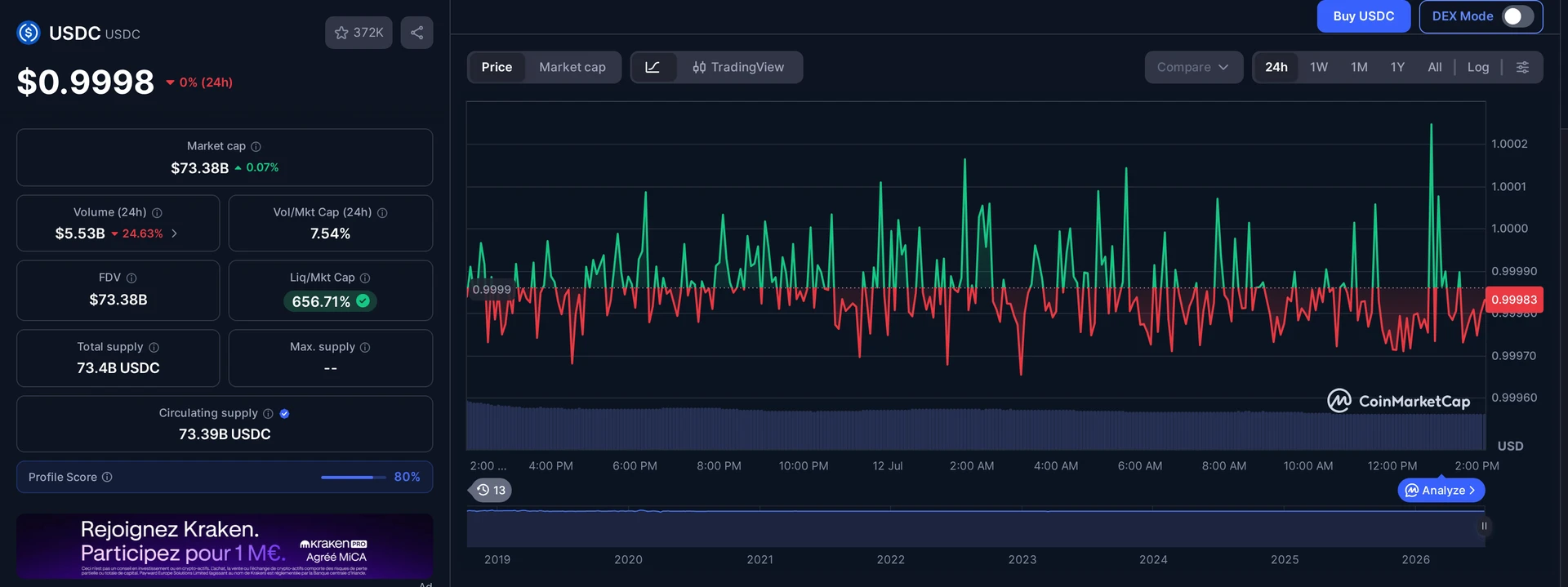Open Profile Score info icon
1568x587 pixels.
[x=107, y=477]
